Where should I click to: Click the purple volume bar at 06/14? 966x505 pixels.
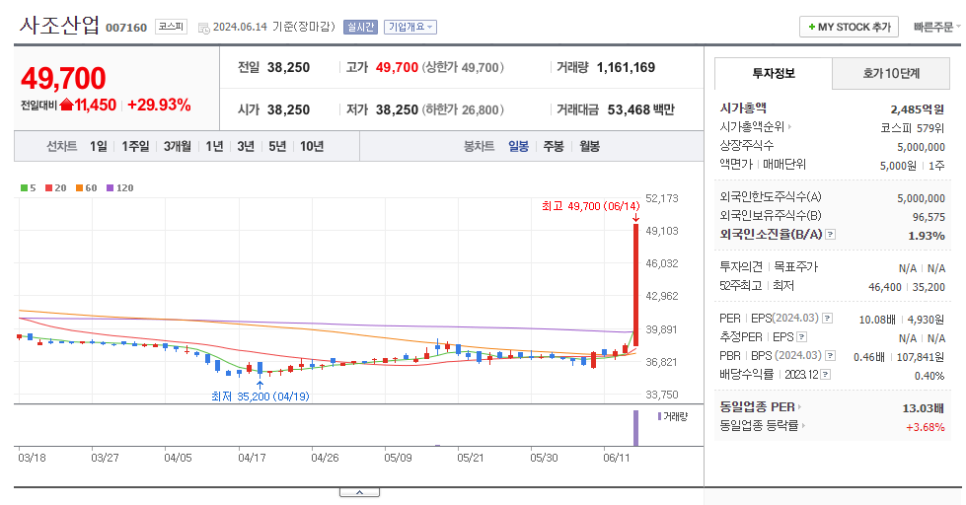click(x=636, y=428)
